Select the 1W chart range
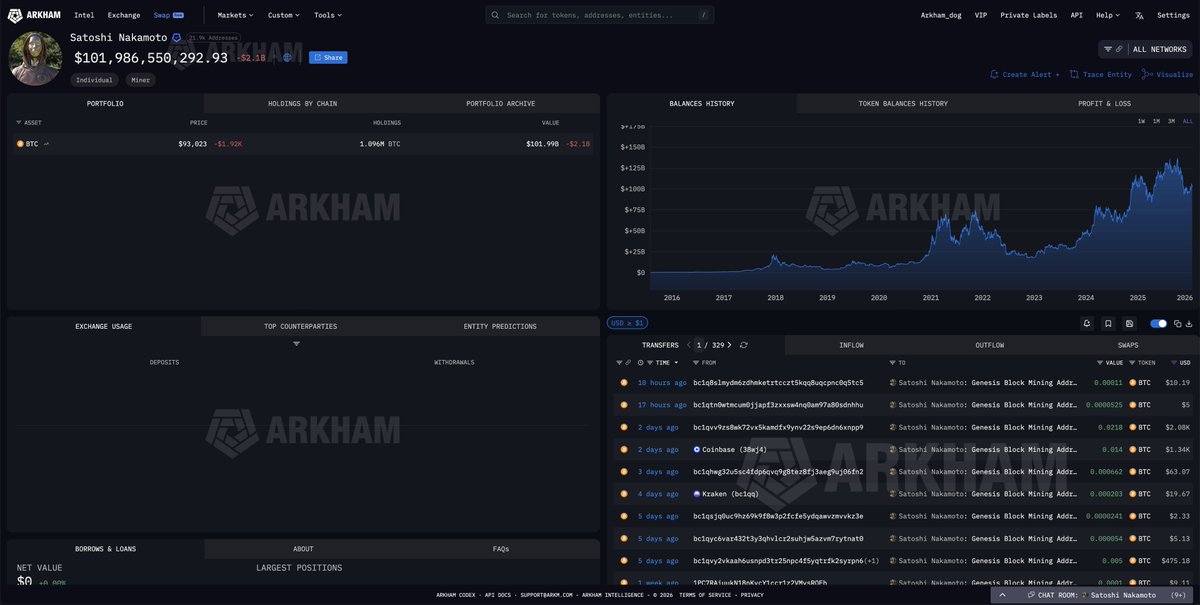Image resolution: width=1200 pixels, height=605 pixels. point(1141,121)
